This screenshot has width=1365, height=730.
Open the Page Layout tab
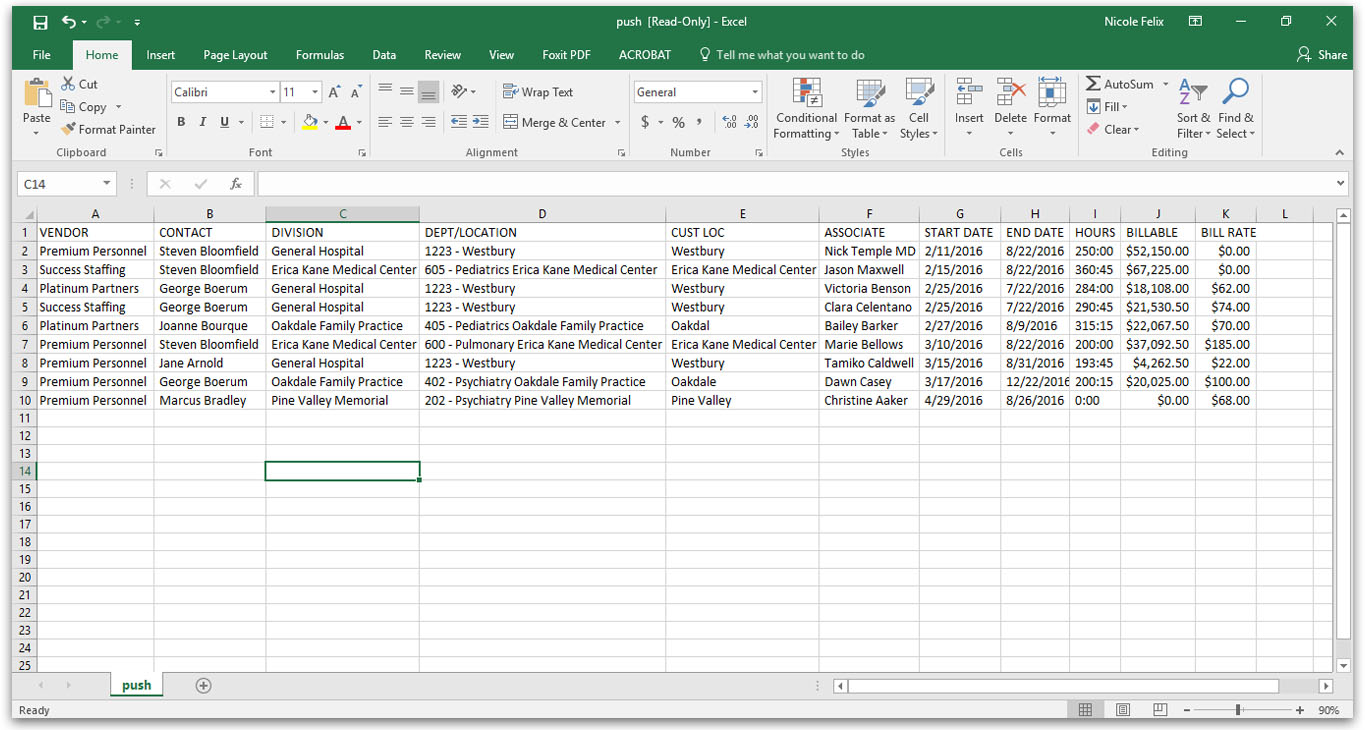(x=235, y=55)
